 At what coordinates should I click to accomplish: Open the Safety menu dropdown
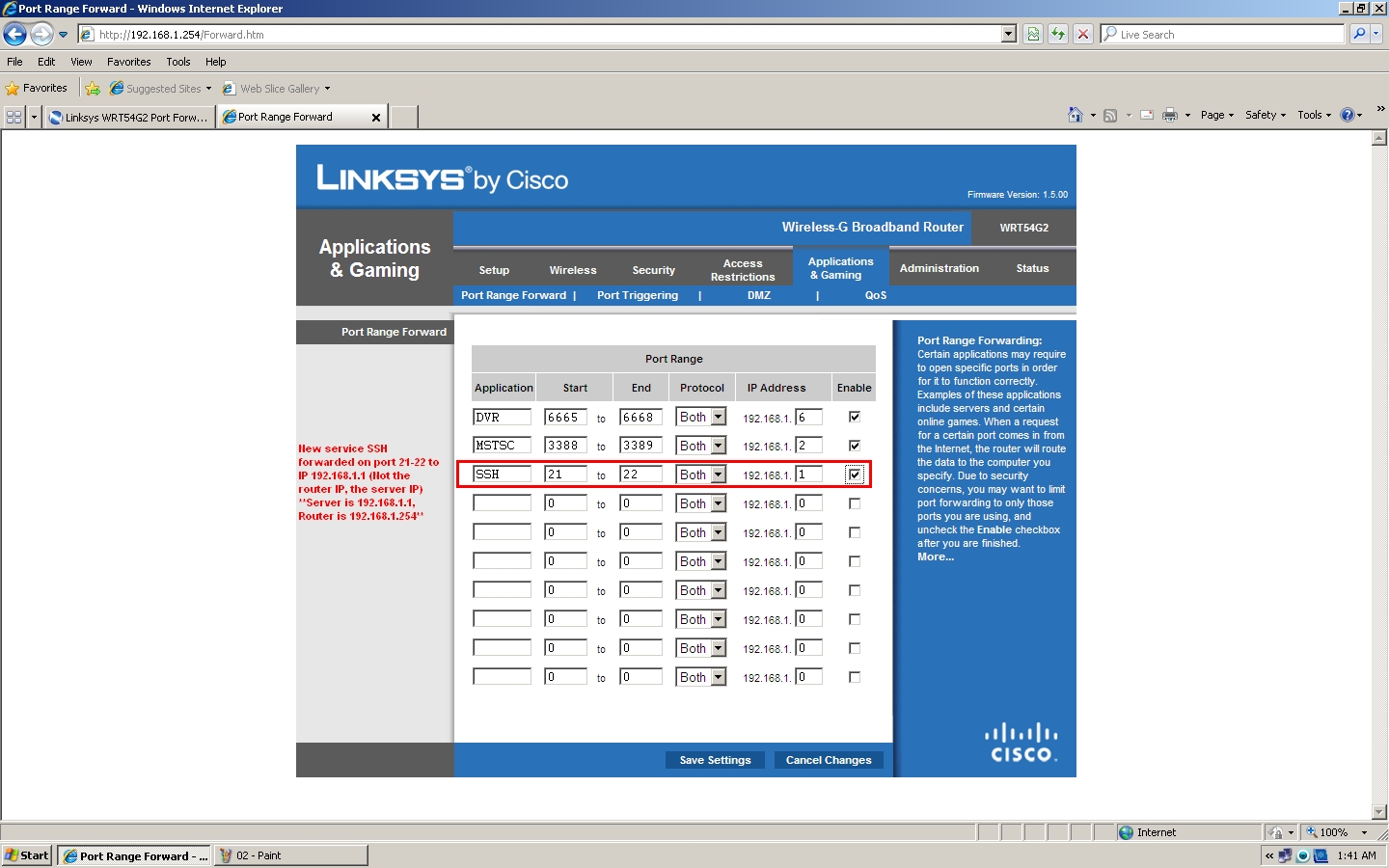point(1266,115)
